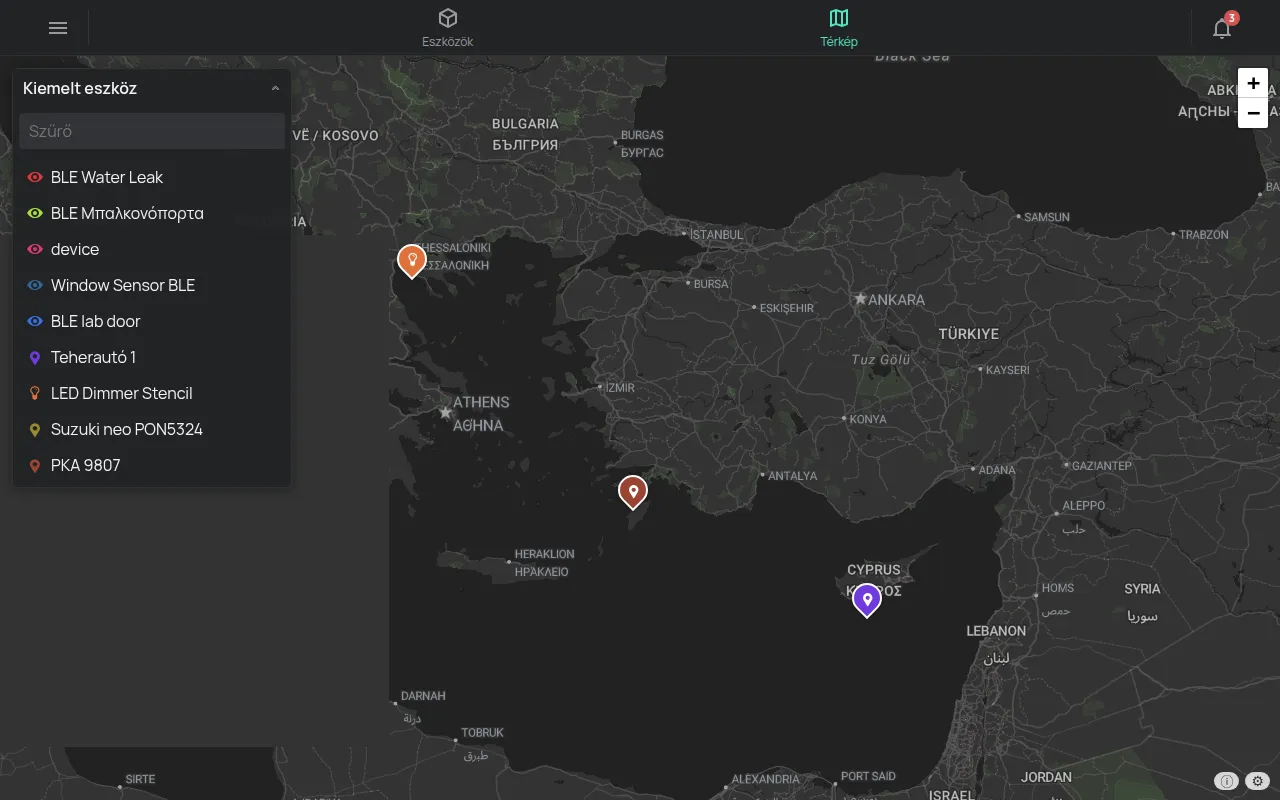Click the pin icon for Suzuki neo PON5324
This screenshot has height=800, width=1280.
coord(35,429)
